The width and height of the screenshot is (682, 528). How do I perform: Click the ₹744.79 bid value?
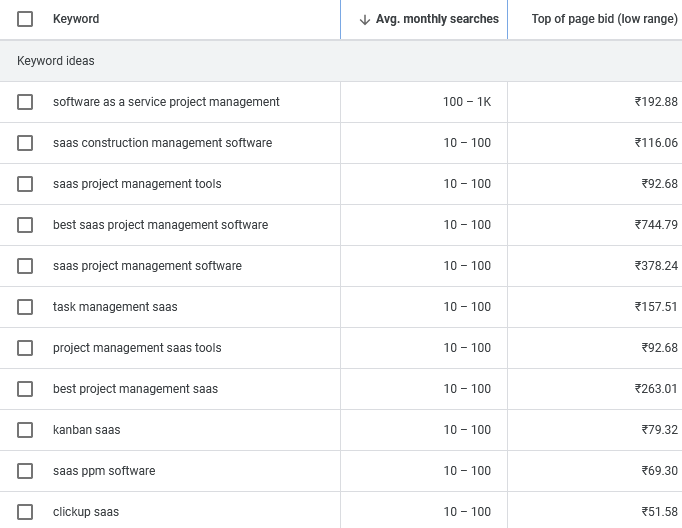pos(656,225)
